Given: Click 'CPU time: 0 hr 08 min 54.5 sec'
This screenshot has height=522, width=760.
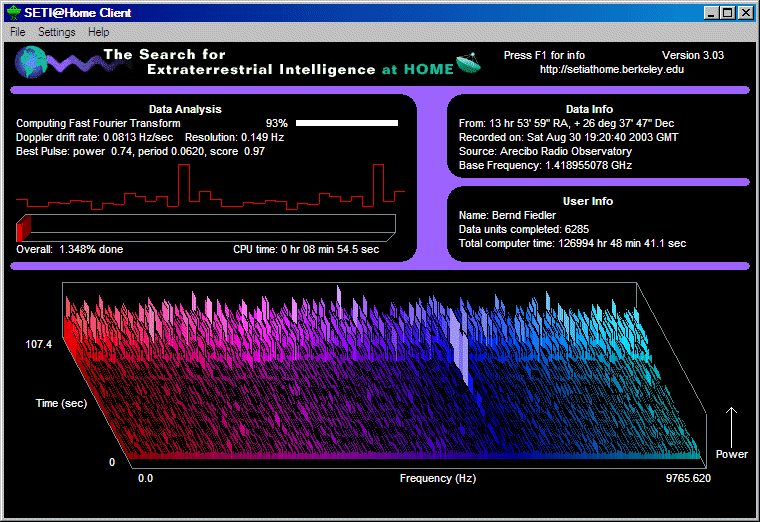Looking at the screenshot, I should click(306, 250).
